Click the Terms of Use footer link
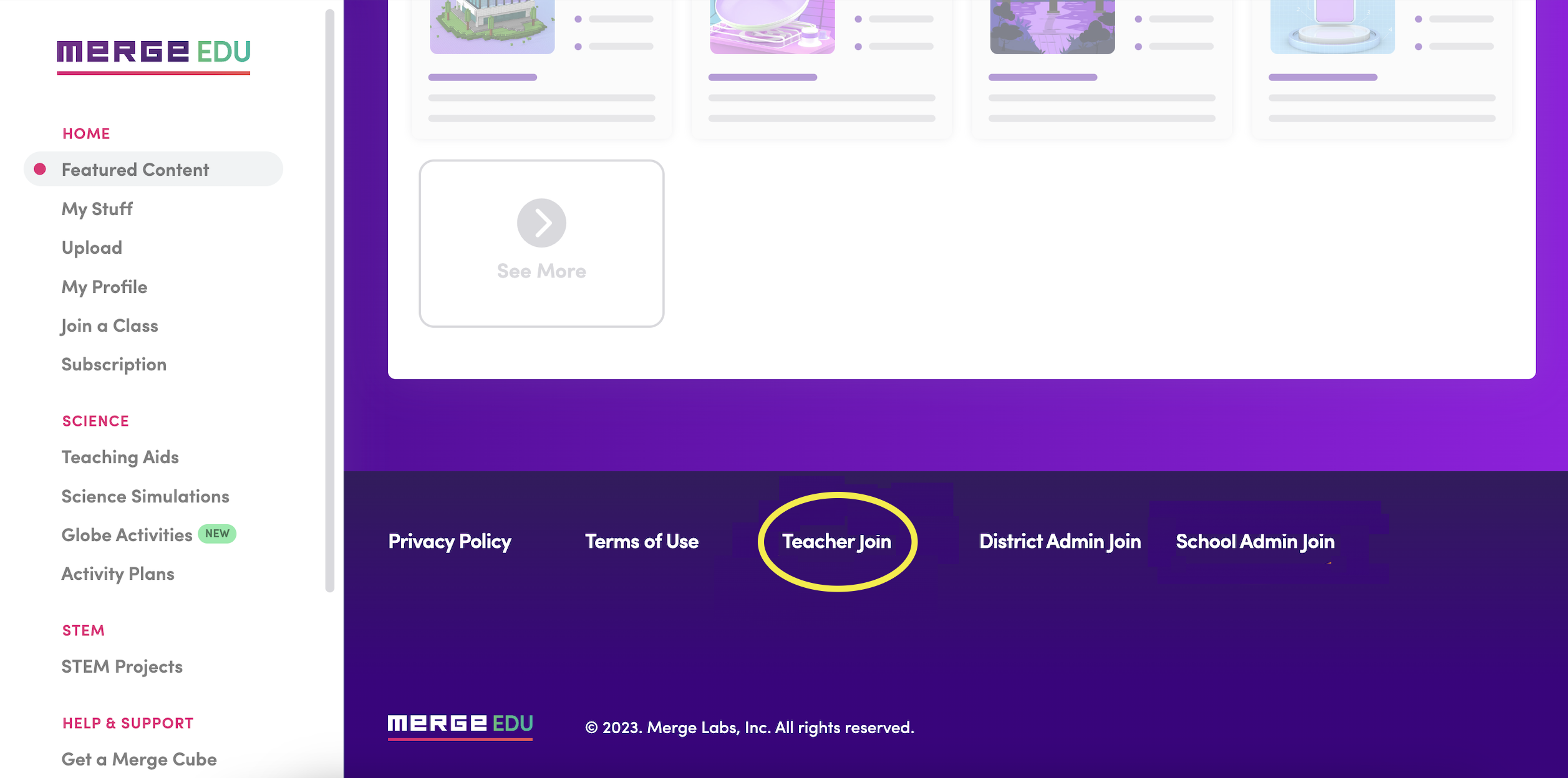The image size is (1568, 778). [641, 540]
